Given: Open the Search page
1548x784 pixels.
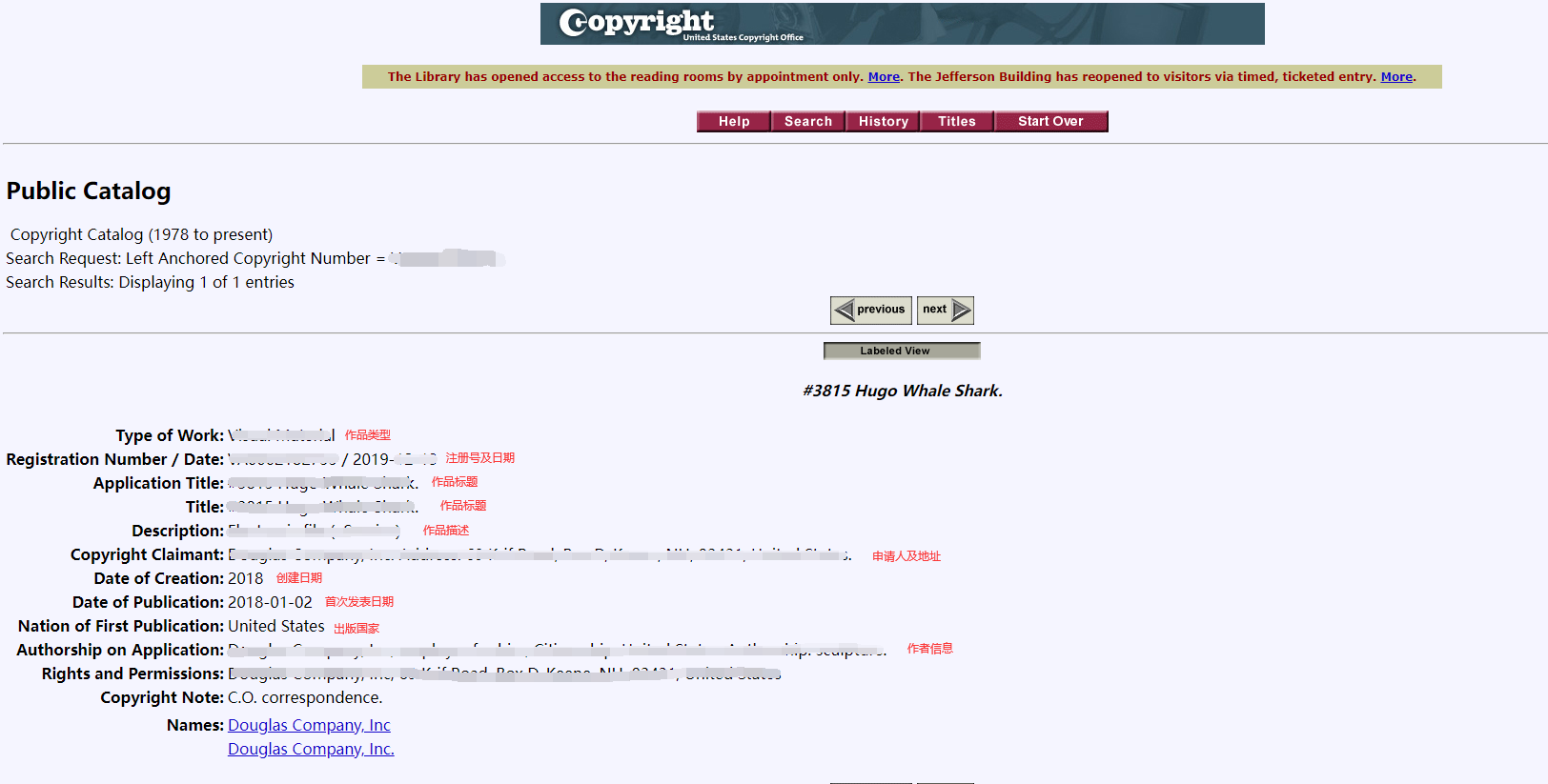Looking at the screenshot, I should click(808, 122).
